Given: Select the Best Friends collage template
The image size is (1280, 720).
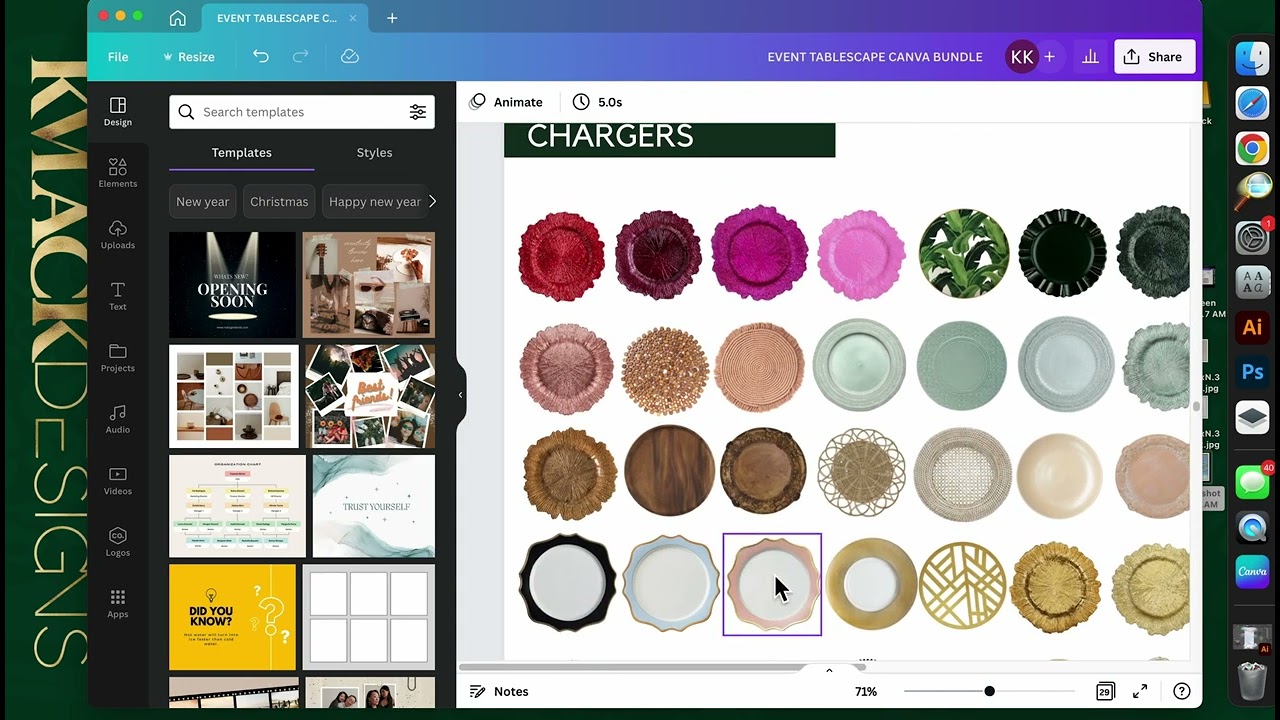Looking at the screenshot, I should (x=370, y=396).
